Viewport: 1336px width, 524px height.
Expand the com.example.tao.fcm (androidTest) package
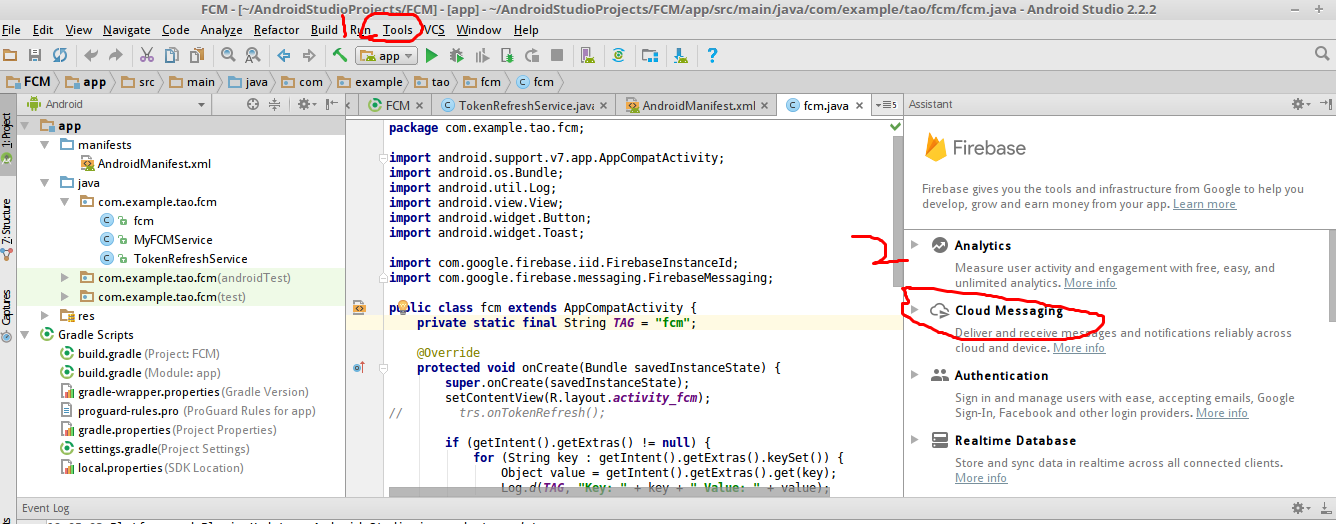65,278
